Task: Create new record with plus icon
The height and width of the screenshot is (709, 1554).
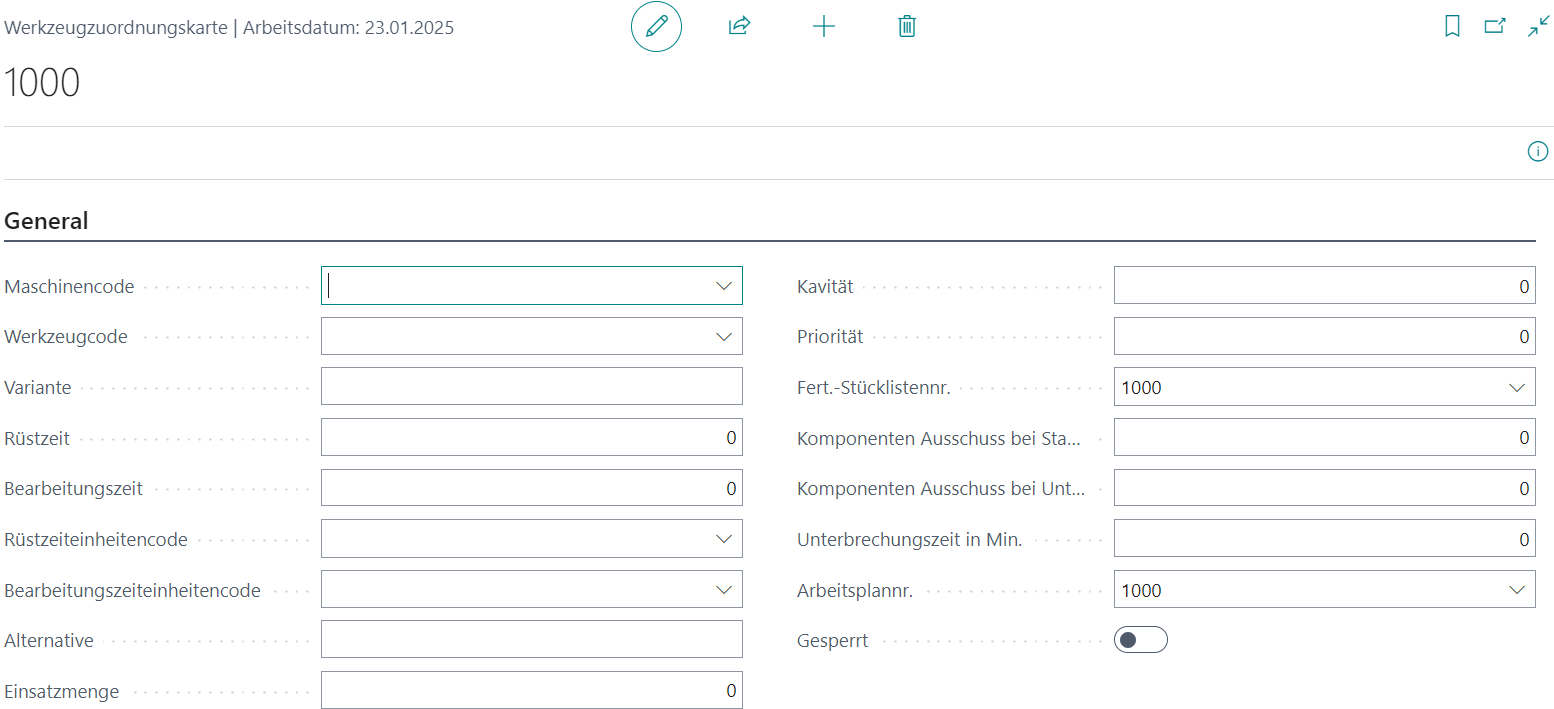Action: click(x=823, y=27)
